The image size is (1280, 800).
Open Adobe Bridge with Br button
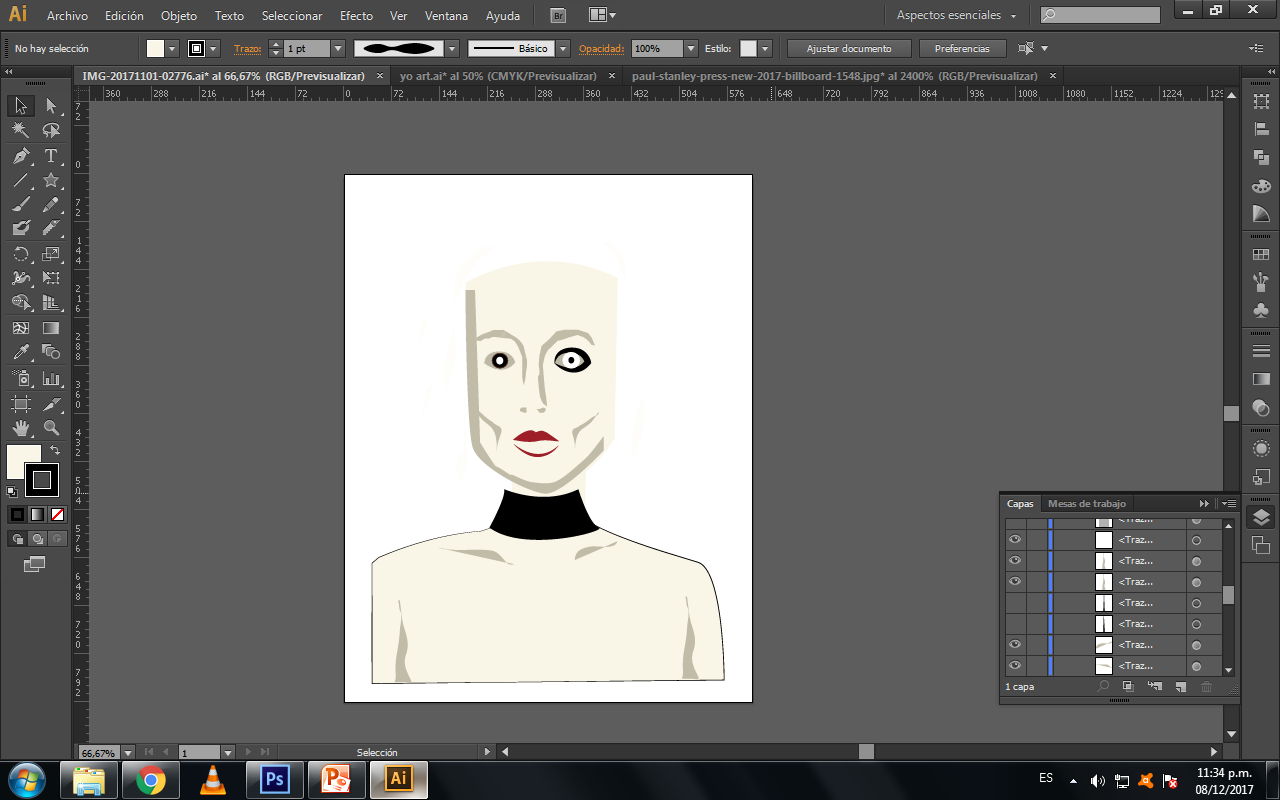(558, 15)
